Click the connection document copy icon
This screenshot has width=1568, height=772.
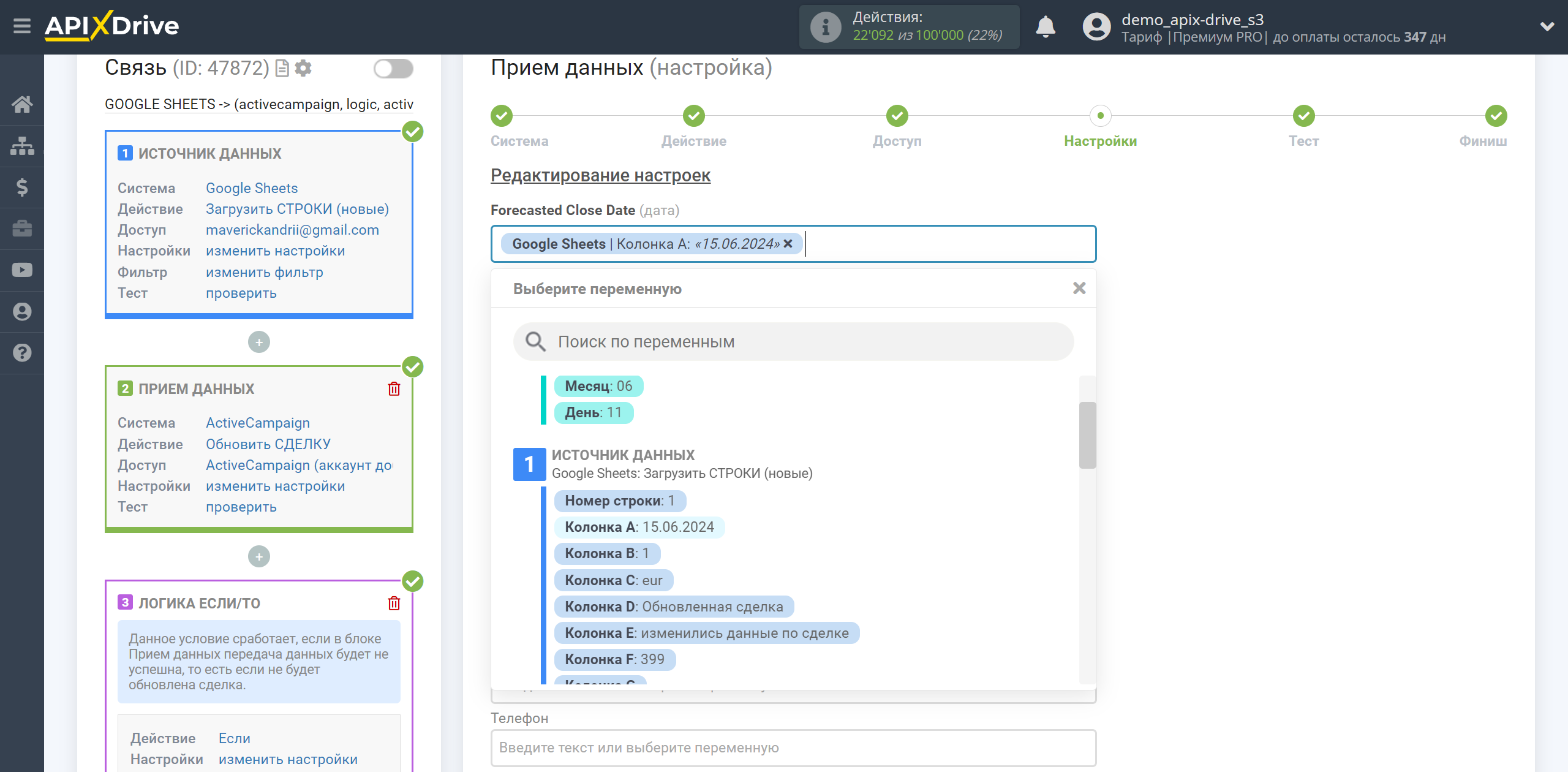282,68
